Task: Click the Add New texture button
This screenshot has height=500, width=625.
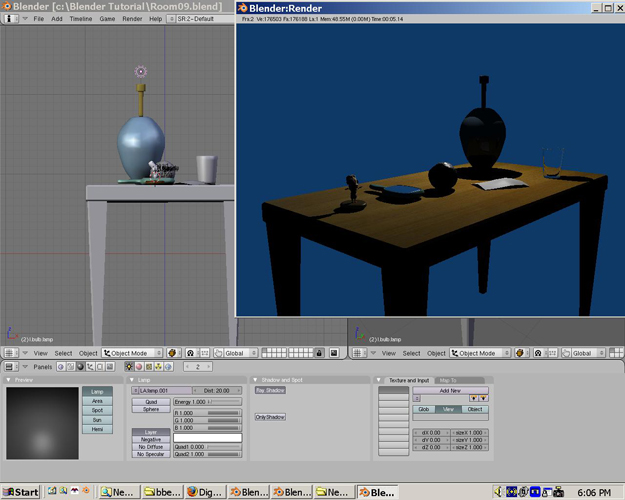Action: 450,390
